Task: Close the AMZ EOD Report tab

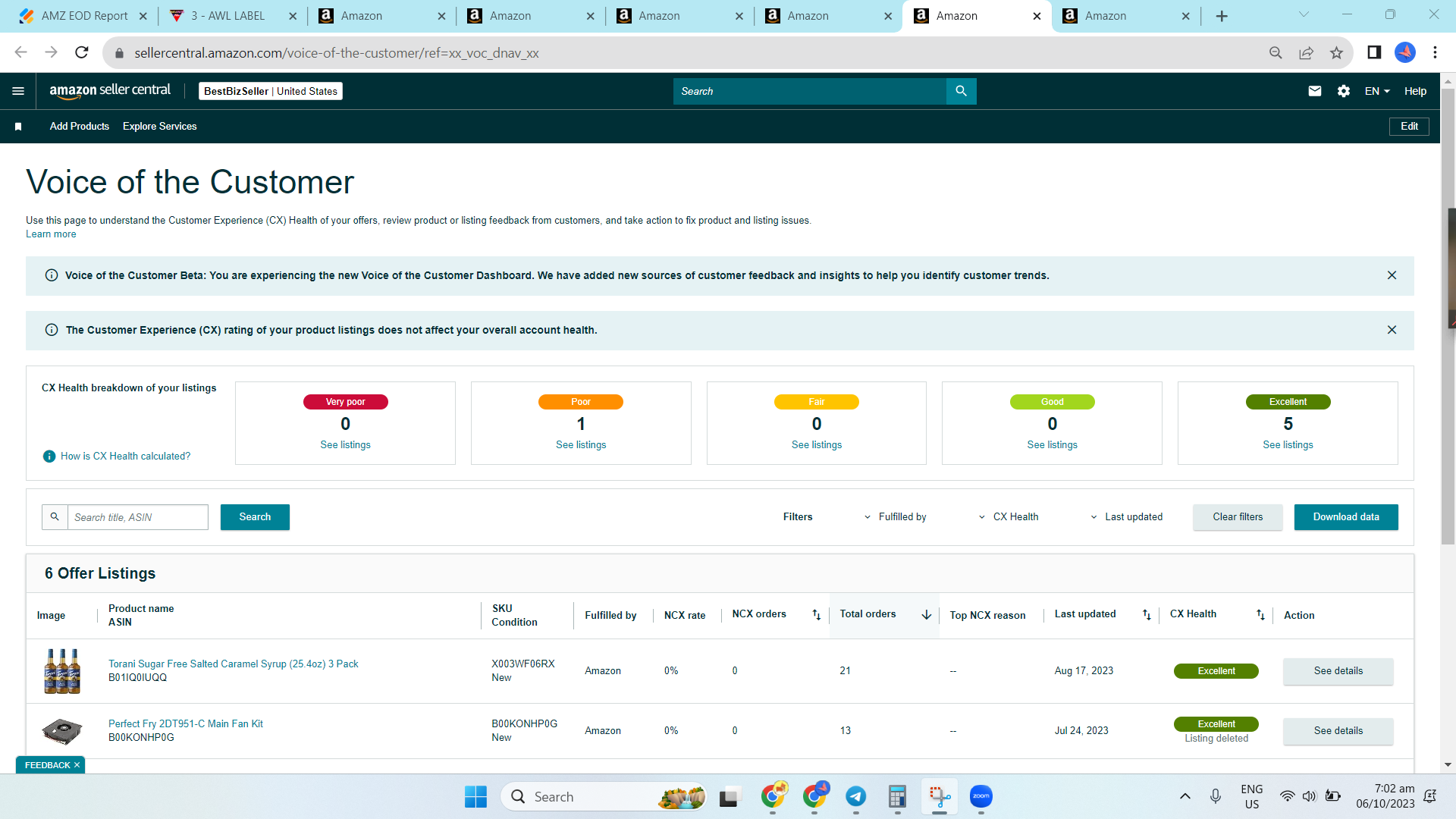Action: (143, 16)
